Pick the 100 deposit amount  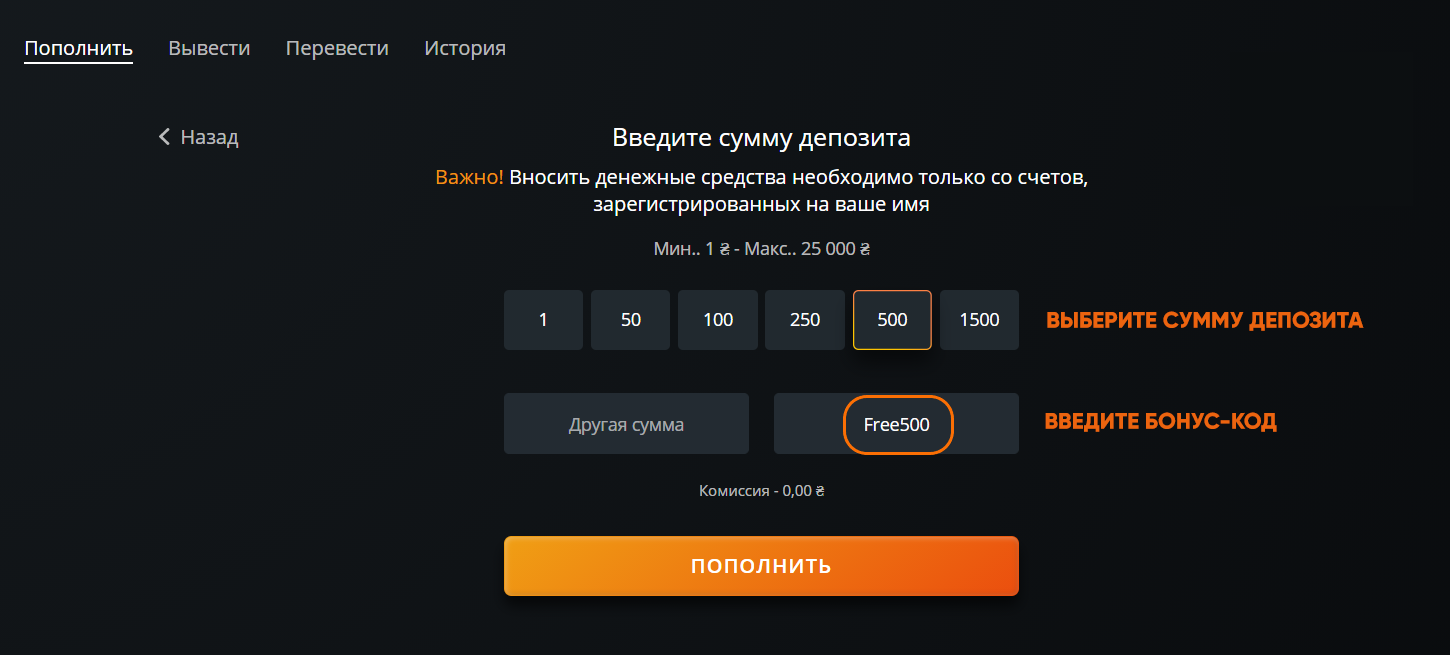point(718,320)
